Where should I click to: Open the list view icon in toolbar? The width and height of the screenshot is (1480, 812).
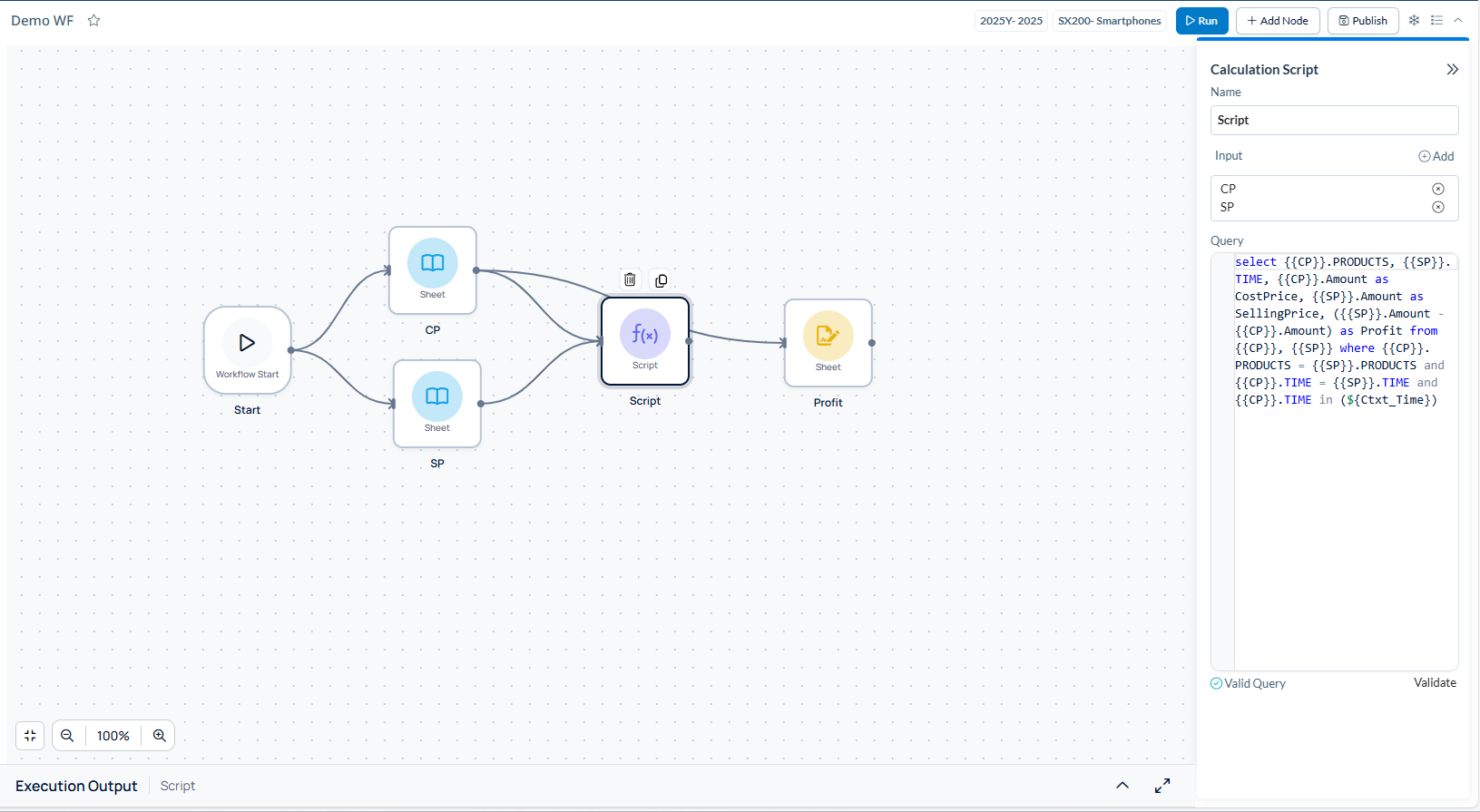(x=1436, y=20)
